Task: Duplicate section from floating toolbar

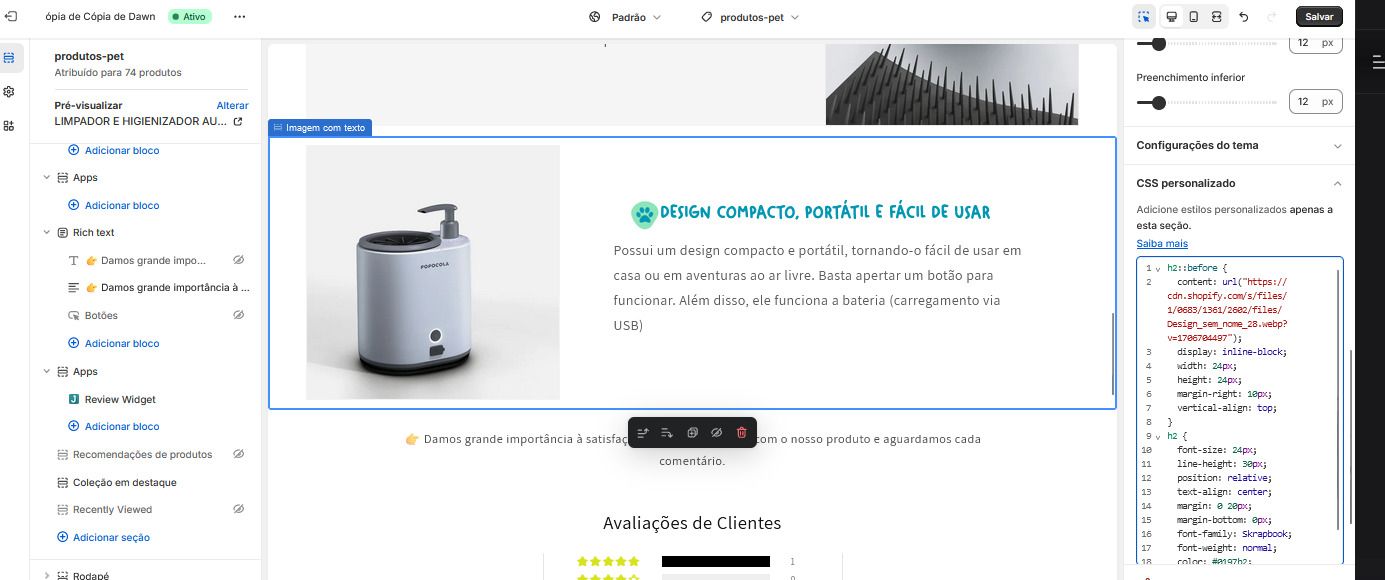Action: tap(692, 432)
